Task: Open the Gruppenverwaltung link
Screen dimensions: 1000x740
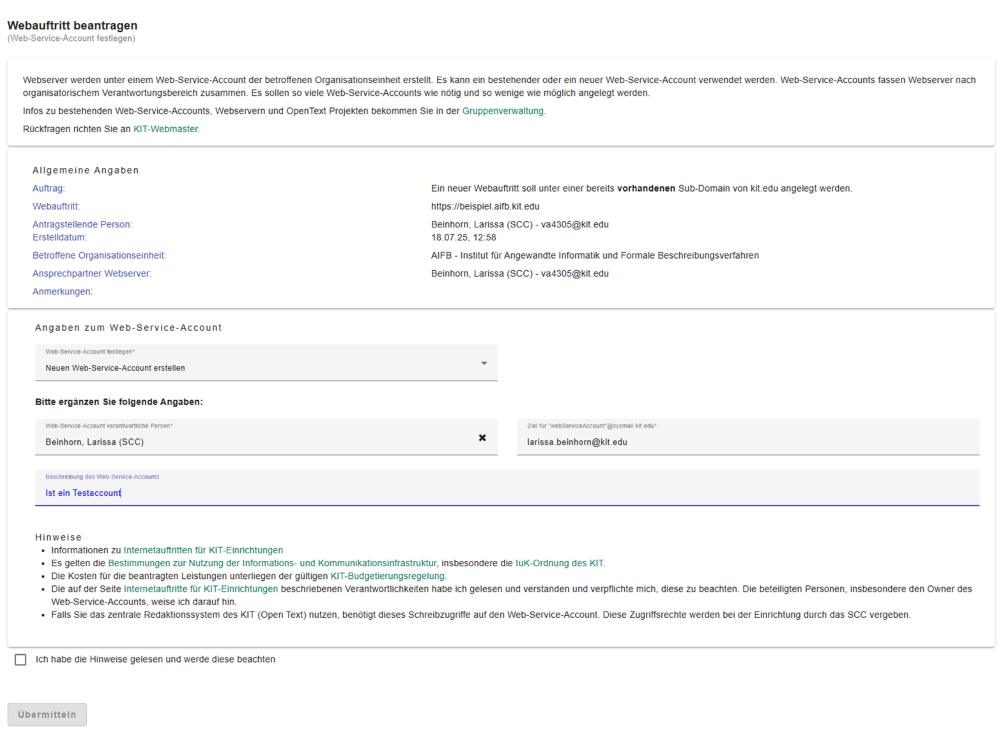Action: coord(503,111)
